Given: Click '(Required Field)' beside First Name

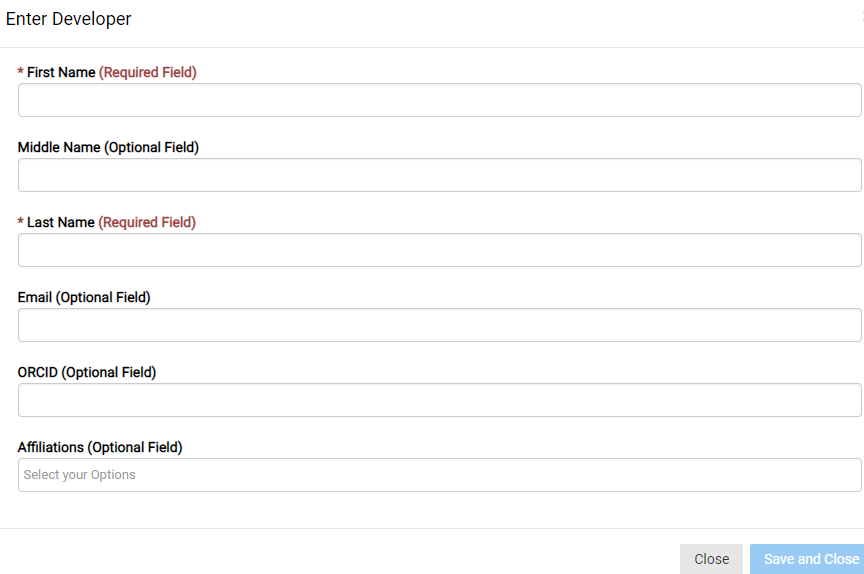Looking at the screenshot, I should [x=148, y=72].
